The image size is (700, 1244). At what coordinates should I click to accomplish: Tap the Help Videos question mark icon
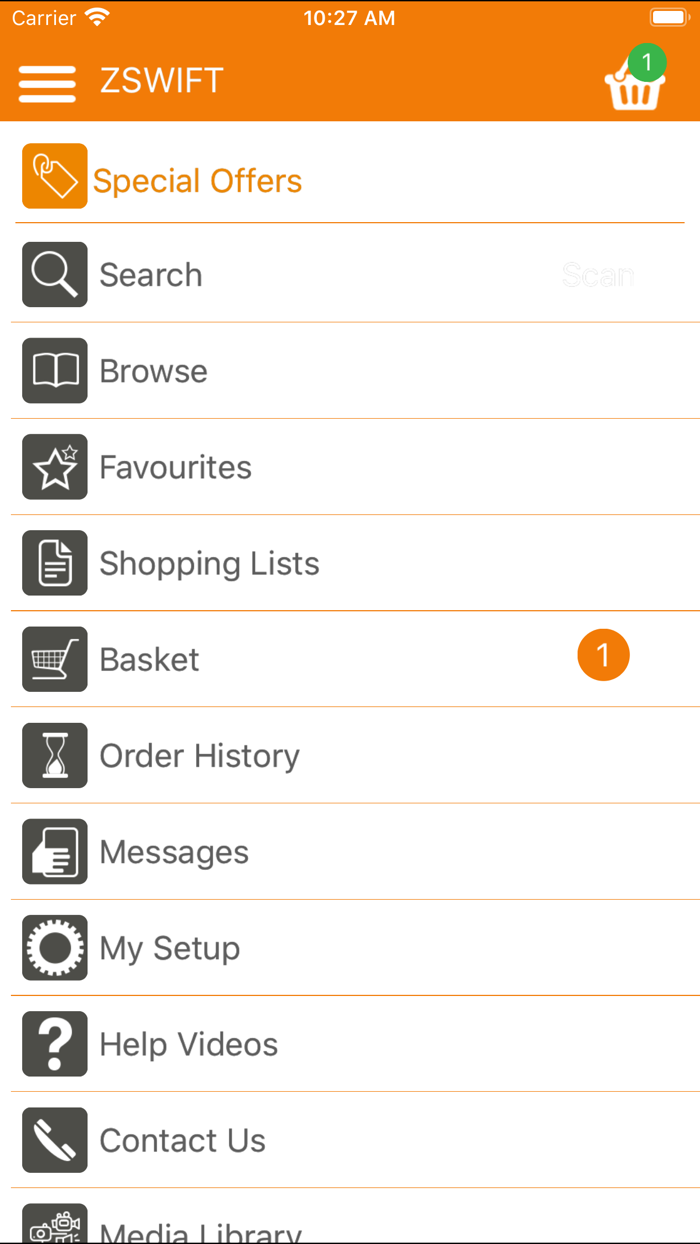pos(55,1044)
